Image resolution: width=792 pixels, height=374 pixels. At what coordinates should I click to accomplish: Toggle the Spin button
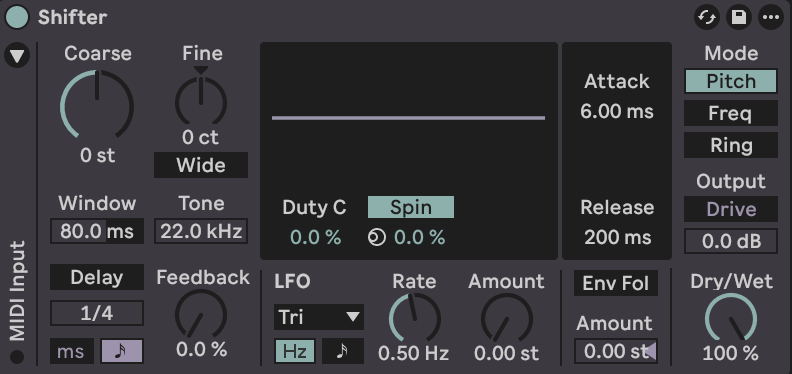pyautogui.click(x=411, y=207)
